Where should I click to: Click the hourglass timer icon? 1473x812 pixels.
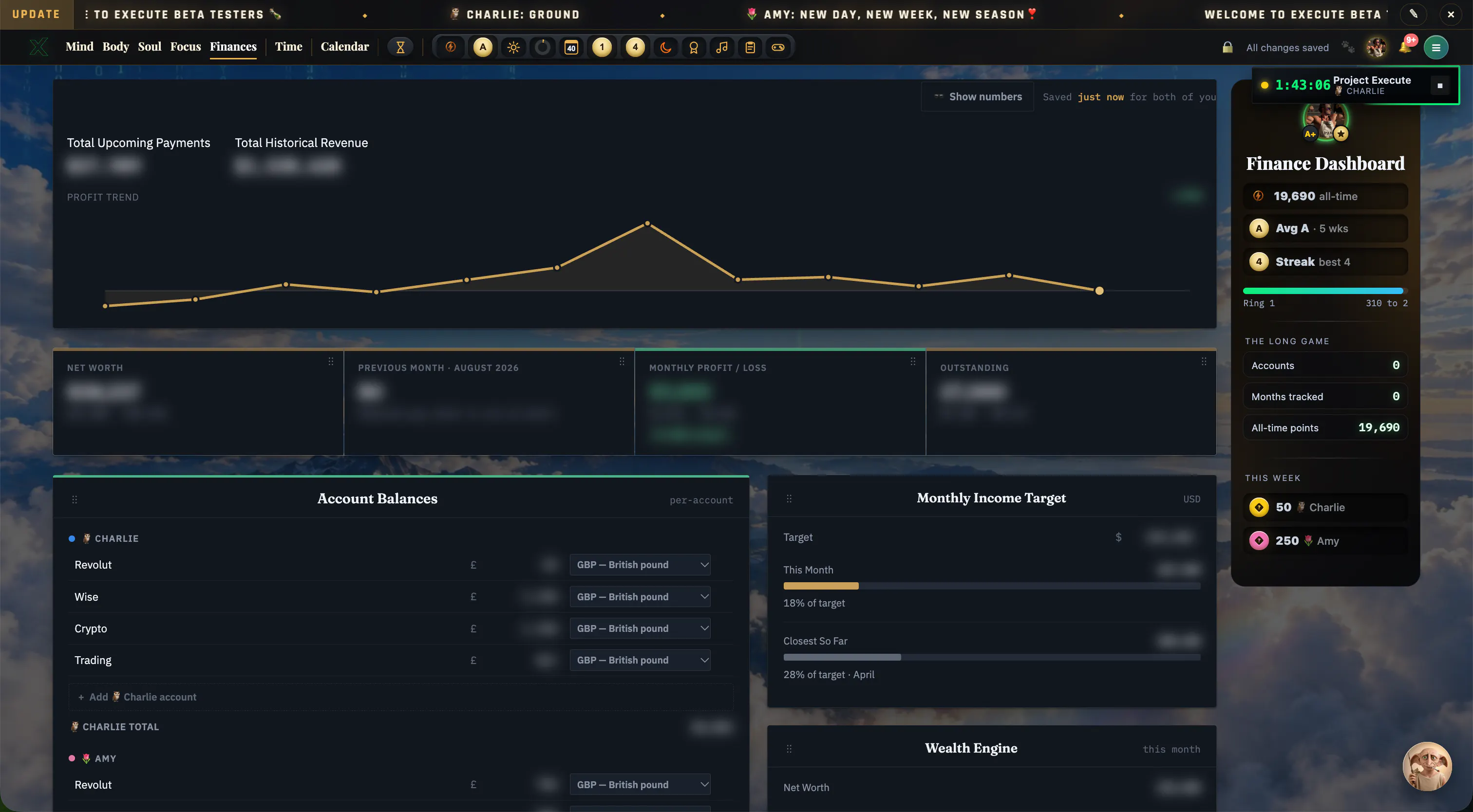point(400,47)
